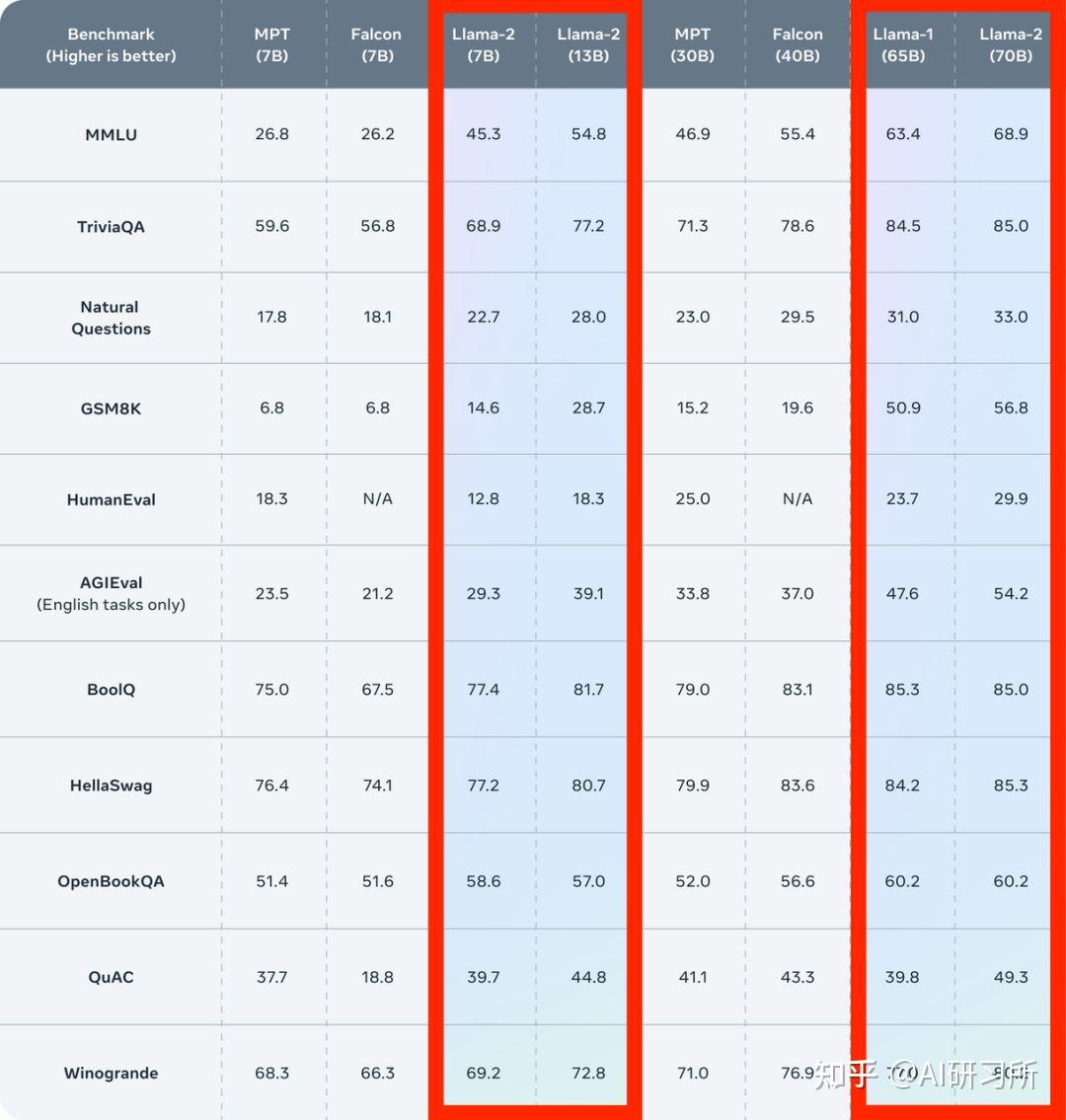Click the 68.9 MMLU score for Llama-2 70B
The image size is (1066, 1120).
click(1011, 133)
